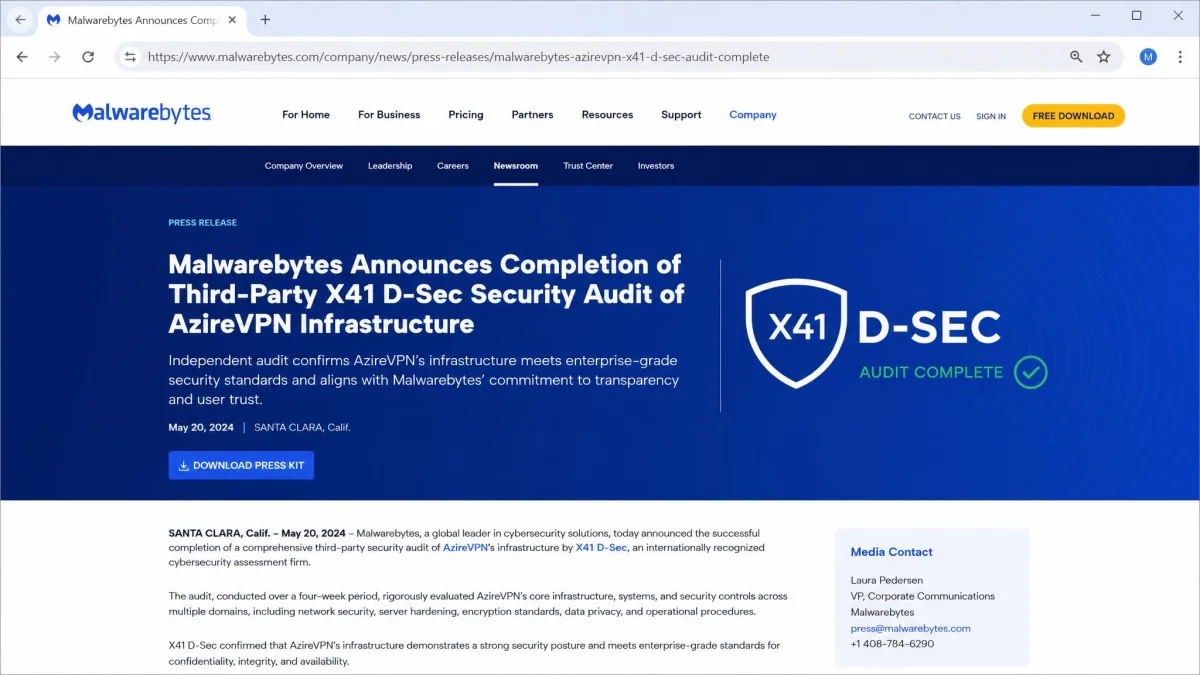Click the back arrow in tab strip
The width and height of the screenshot is (1200, 675).
(x=20, y=19)
